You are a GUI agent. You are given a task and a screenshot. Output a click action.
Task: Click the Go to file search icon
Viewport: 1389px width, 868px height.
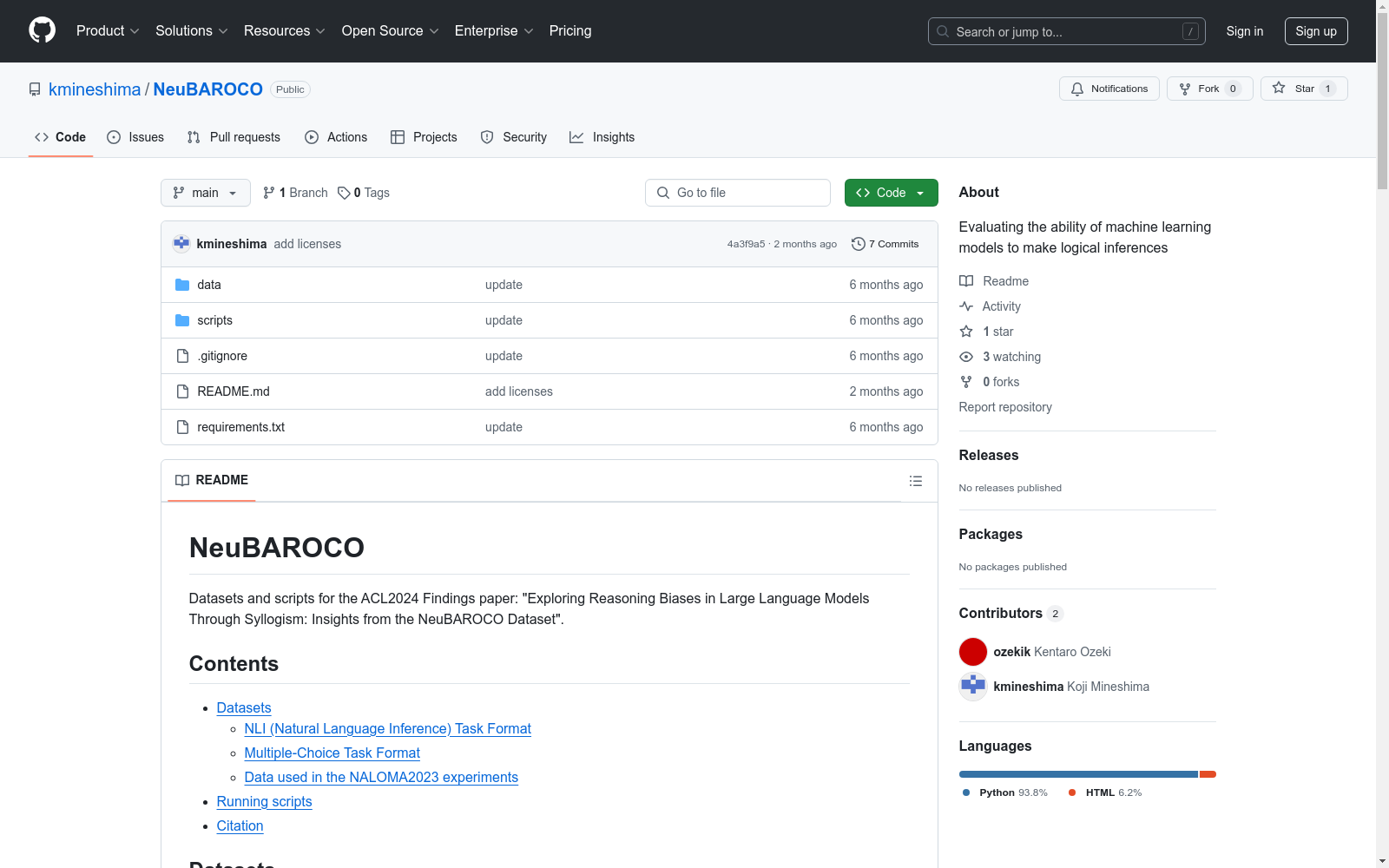[663, 193]
